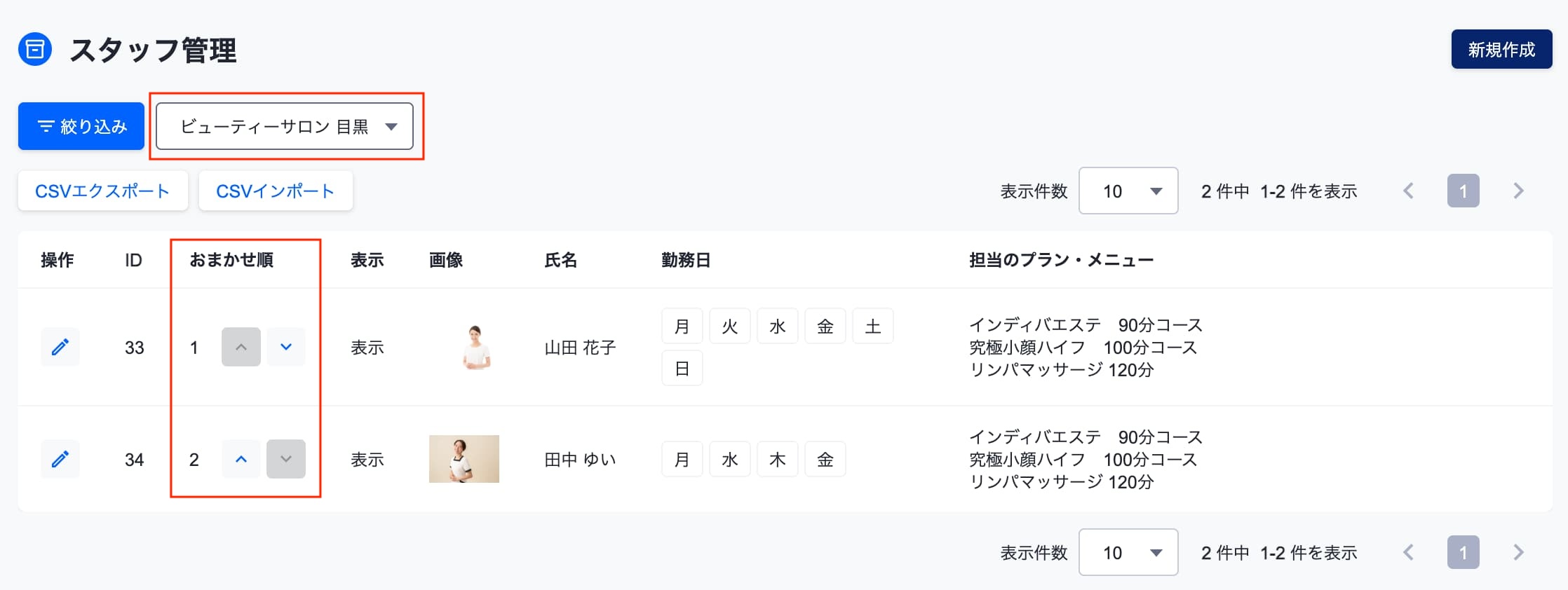Move 山田 花子 down in おまかせ順

(x=286, y=347)
